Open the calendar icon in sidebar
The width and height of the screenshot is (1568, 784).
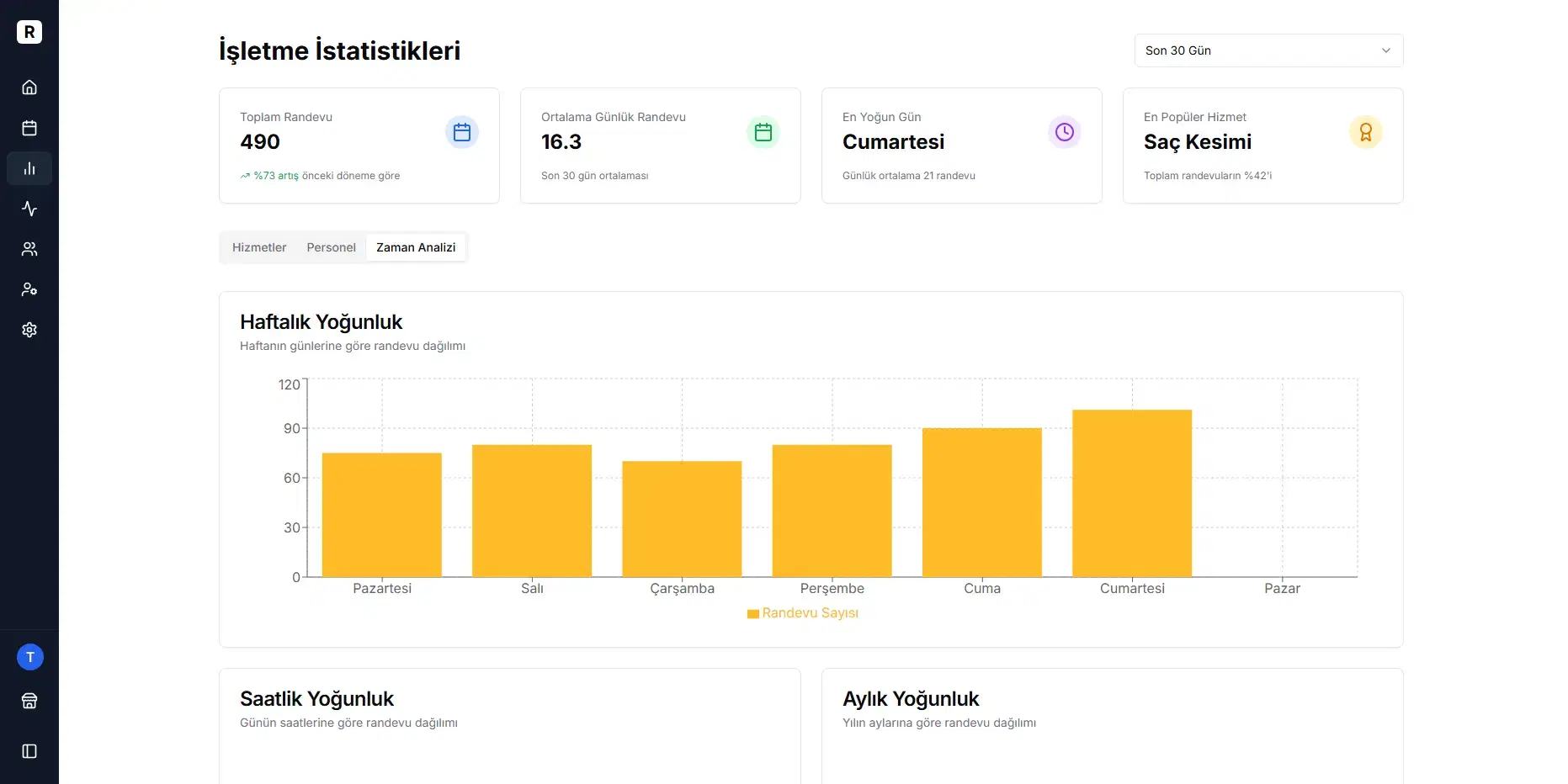click(x=29, y=128)
